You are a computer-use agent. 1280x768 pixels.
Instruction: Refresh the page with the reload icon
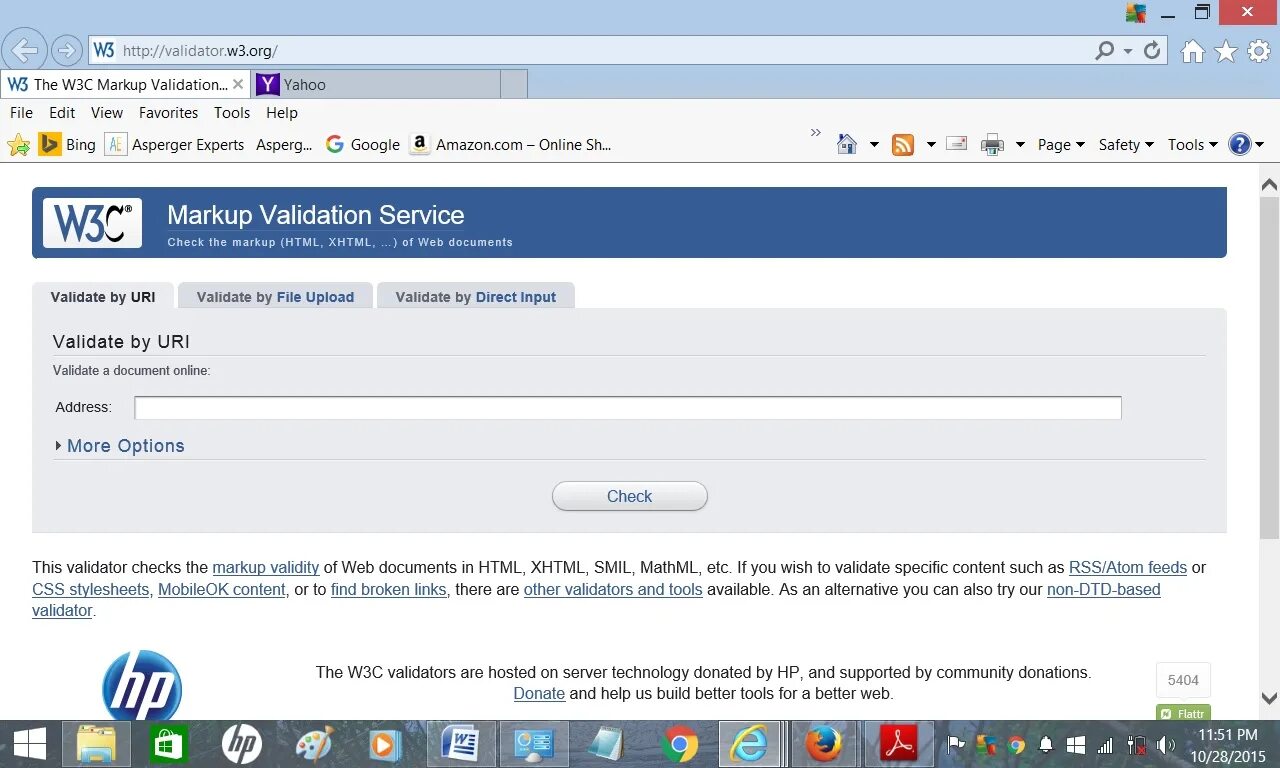1152,50
